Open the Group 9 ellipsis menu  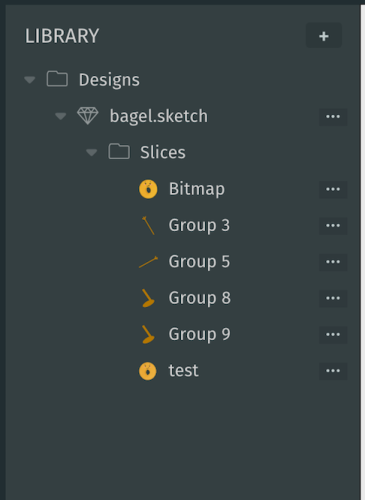[x=333, y=335]
